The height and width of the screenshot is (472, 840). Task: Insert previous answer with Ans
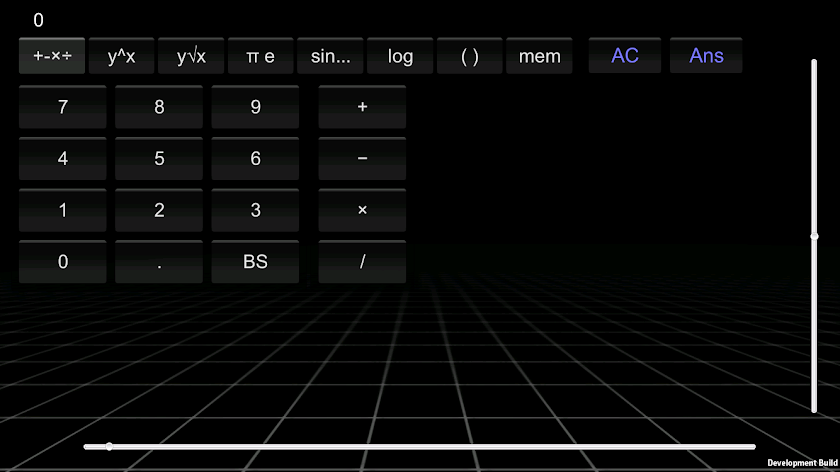(706, 56)
